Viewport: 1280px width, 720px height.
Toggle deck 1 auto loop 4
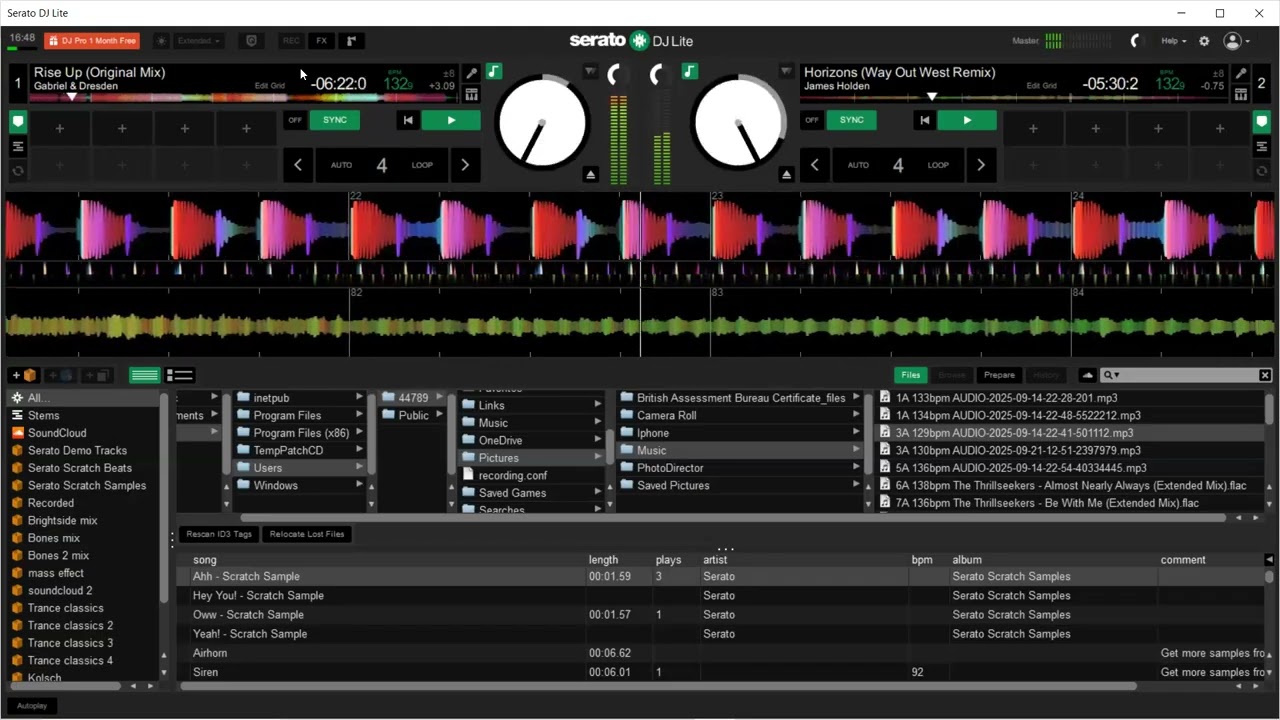[381, 165]
